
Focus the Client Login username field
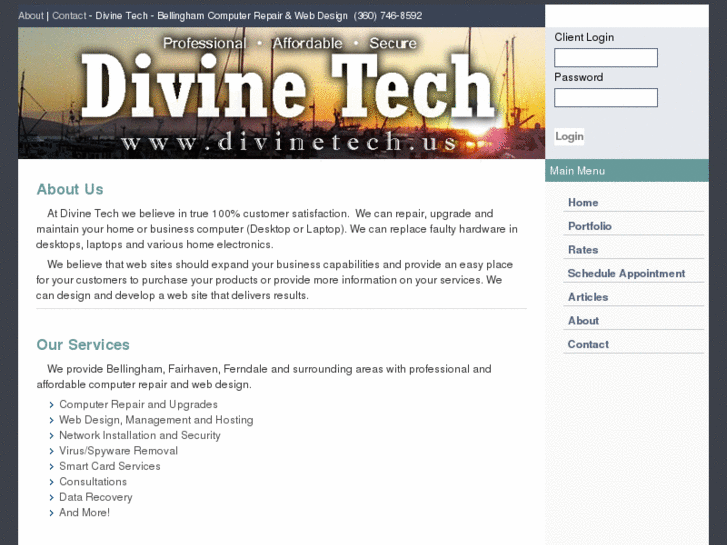[x=606, y=58]
